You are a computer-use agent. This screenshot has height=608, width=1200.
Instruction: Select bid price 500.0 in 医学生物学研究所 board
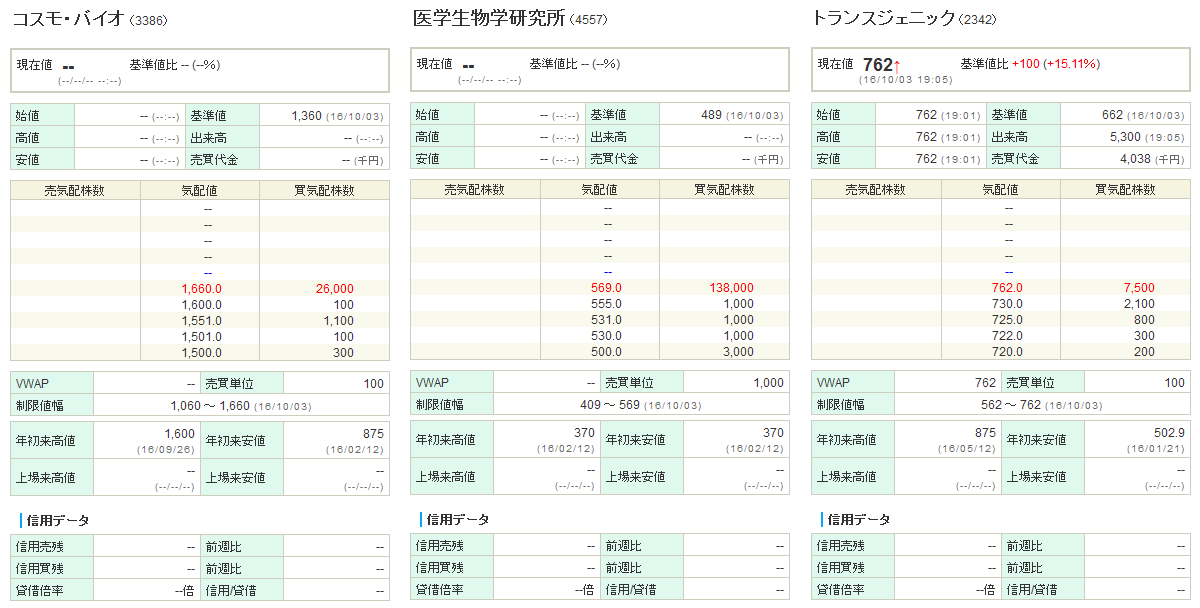click(x=606, y=352)
